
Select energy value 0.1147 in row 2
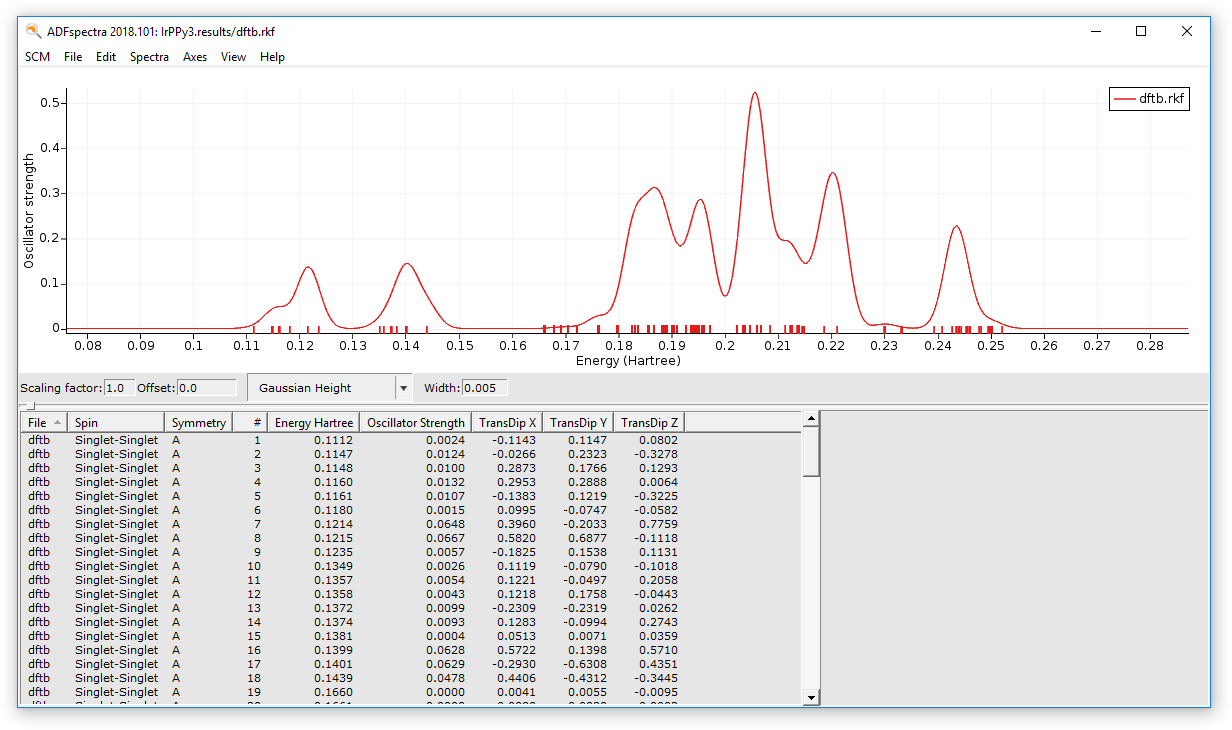pyautogui.click(x=333, y=454)
